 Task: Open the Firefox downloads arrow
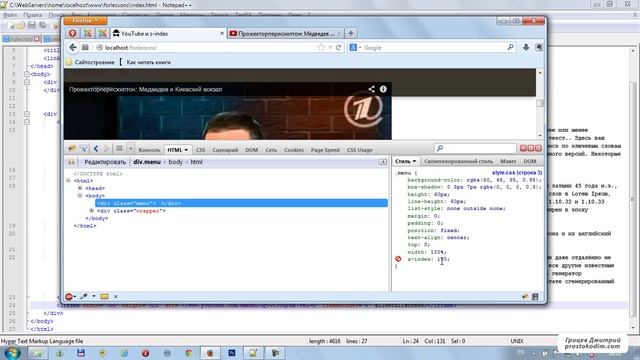(x=526, y=48)
